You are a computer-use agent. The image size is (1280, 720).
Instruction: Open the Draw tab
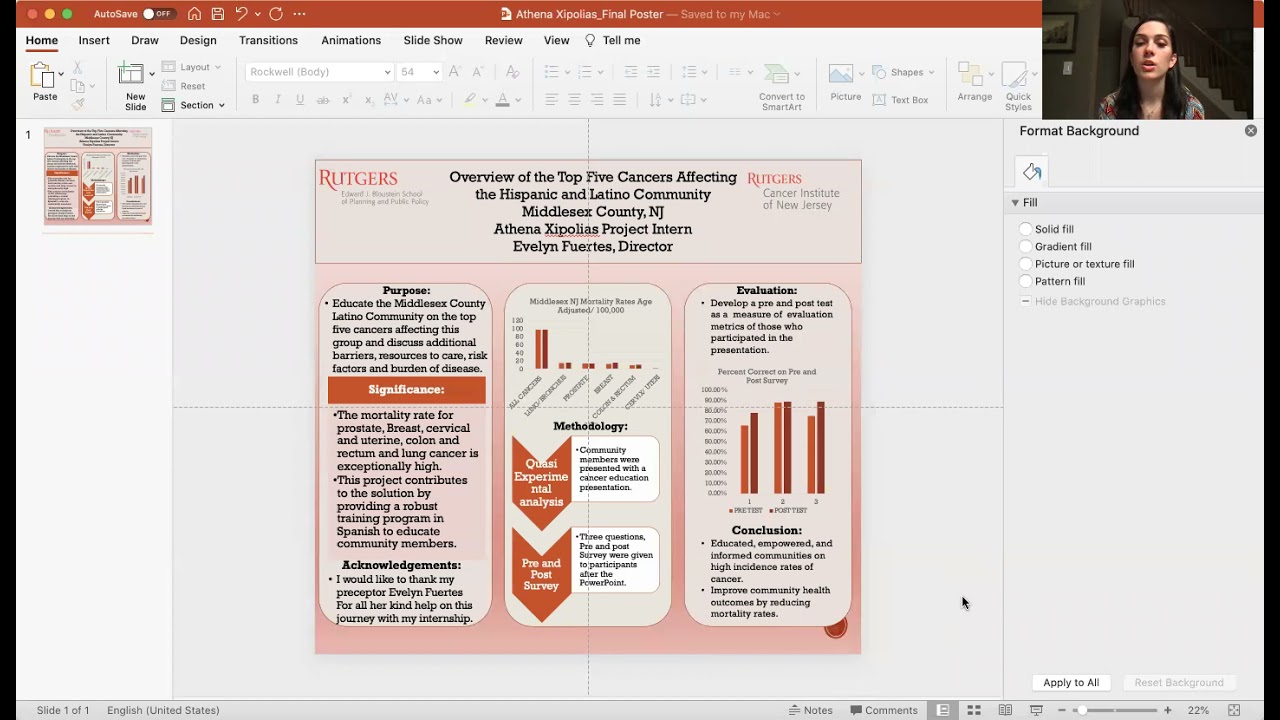[145, 40]
